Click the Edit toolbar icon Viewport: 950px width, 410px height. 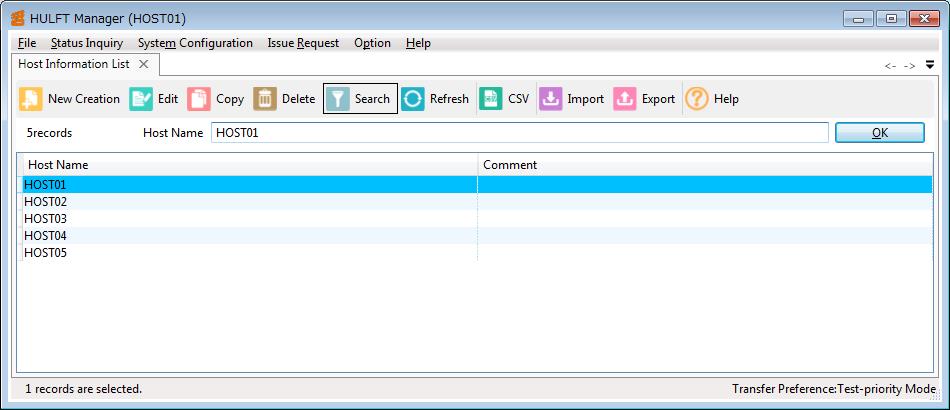(x=141, y=99)
